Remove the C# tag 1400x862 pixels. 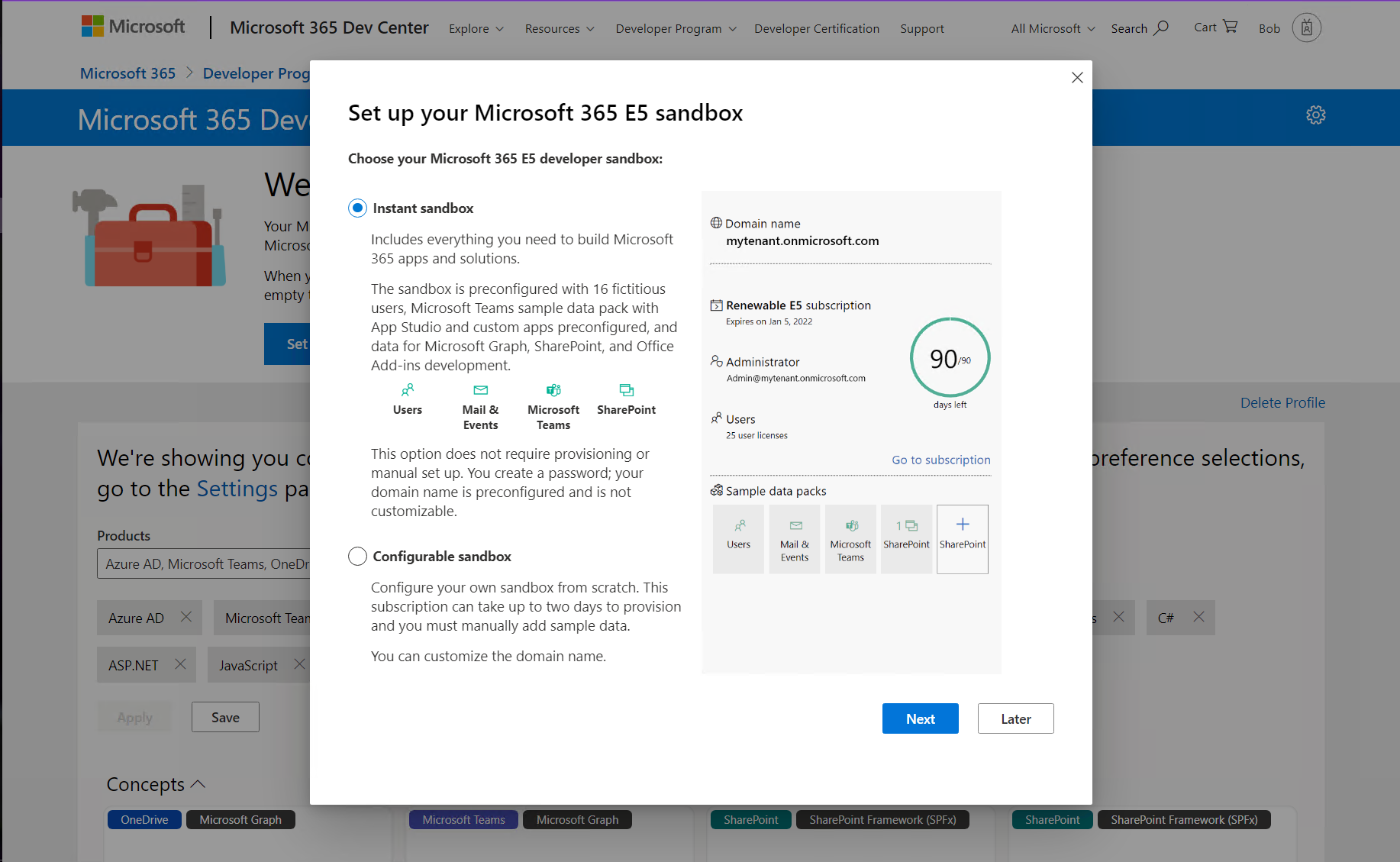(x=1199, y=617)
